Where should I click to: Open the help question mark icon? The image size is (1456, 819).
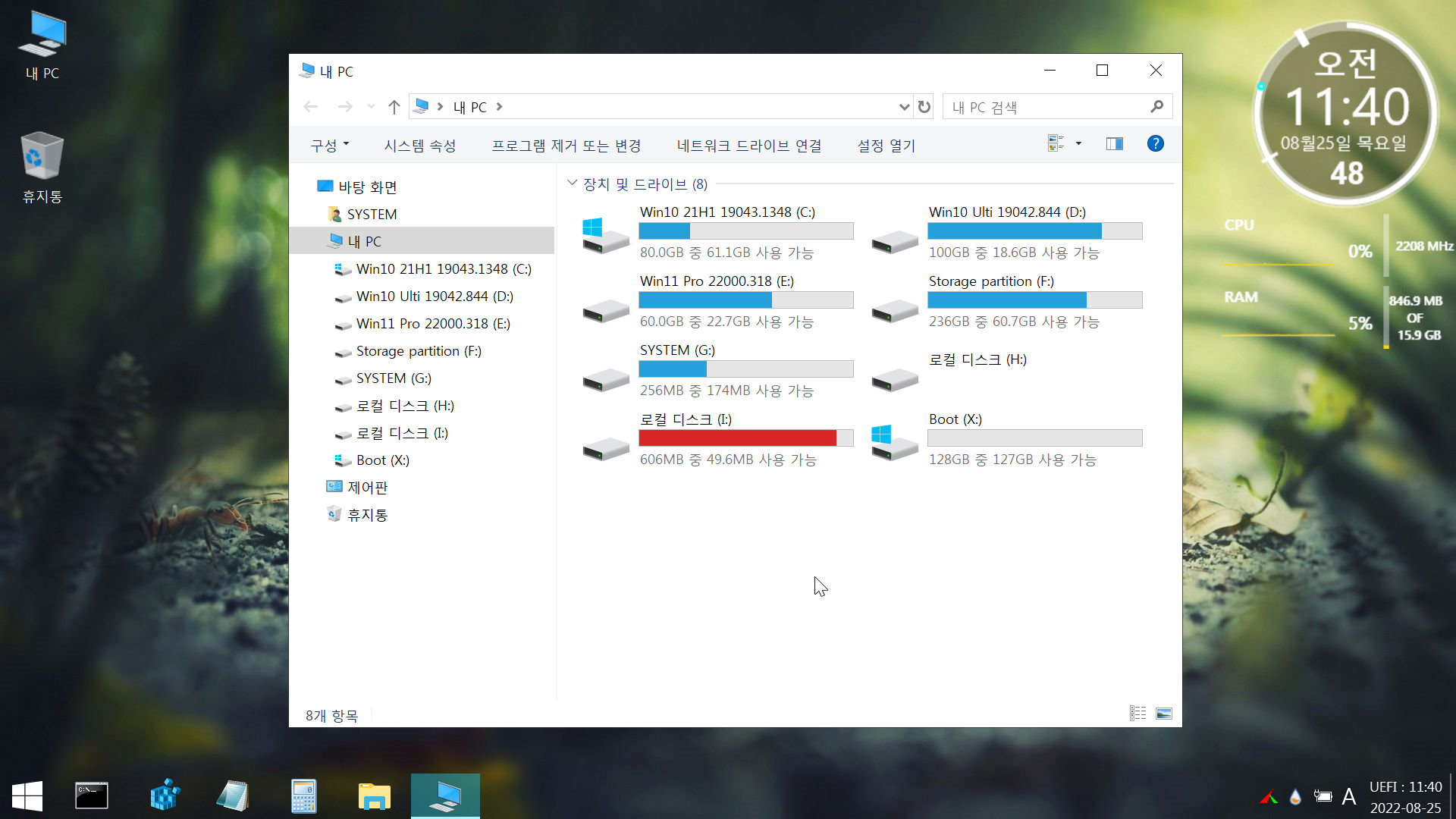click(1155, 143)
